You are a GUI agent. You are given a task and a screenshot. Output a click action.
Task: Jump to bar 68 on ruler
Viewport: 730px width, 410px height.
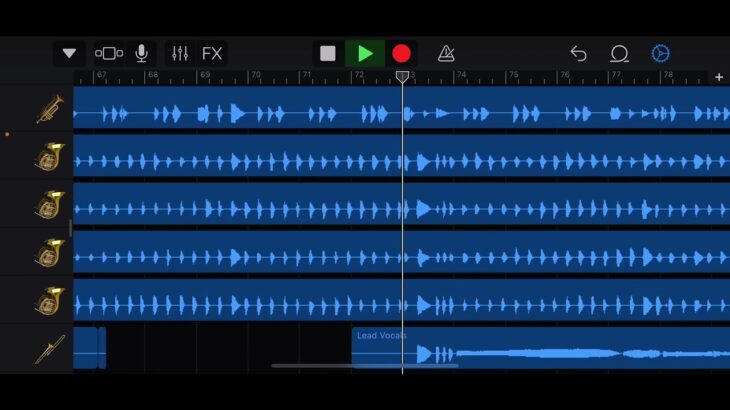(153, 75)
